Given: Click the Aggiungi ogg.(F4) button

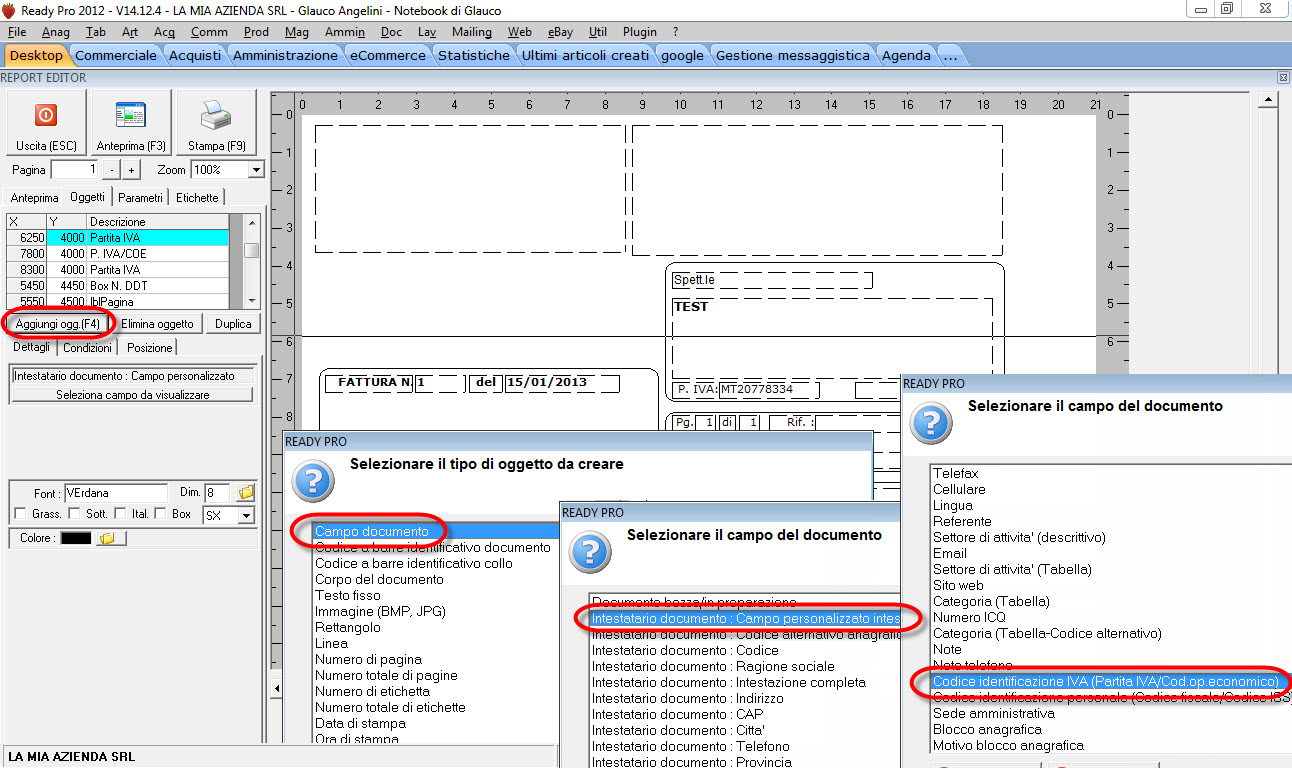Looking at the screenshot, I should 58,324.
